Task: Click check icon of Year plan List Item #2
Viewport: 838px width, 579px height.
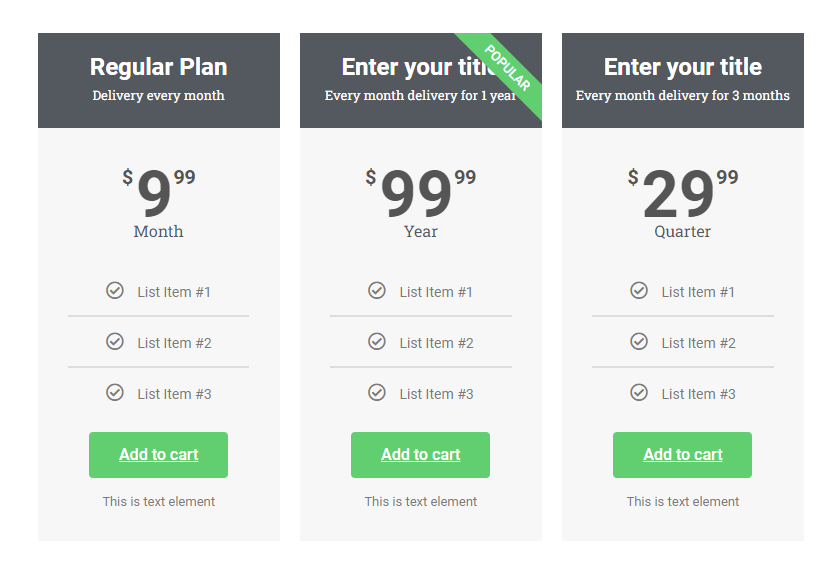Action: tap(377, 341)
